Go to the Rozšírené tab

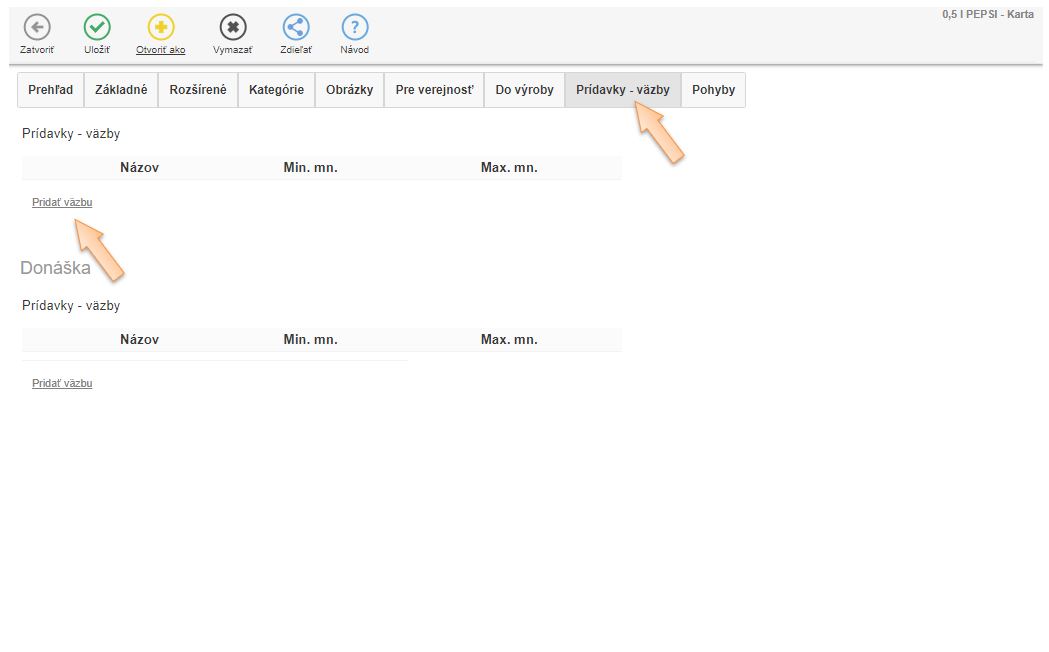[x=198, y=90]
